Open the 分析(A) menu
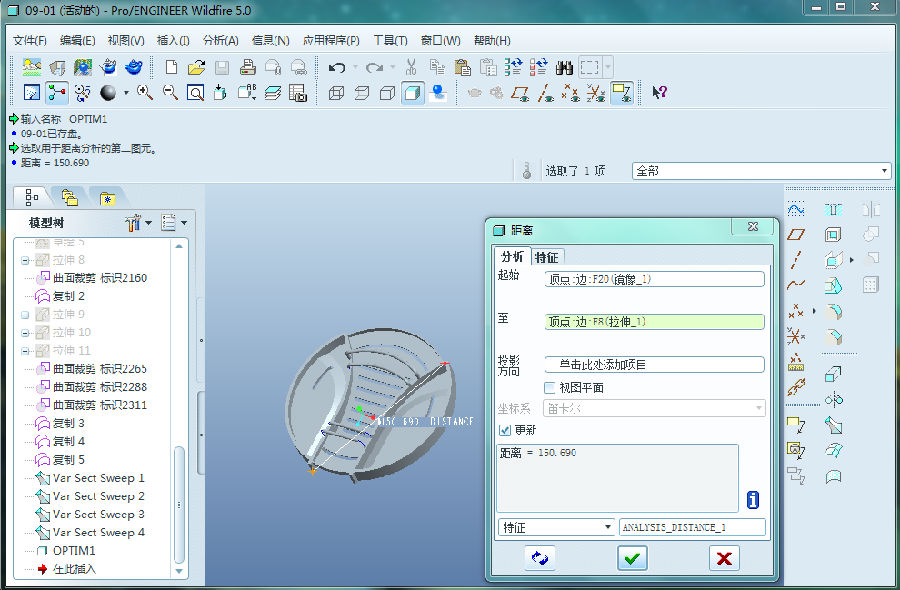Image resolution: width=900 pixels, height=590 pixels. point(220,41)
